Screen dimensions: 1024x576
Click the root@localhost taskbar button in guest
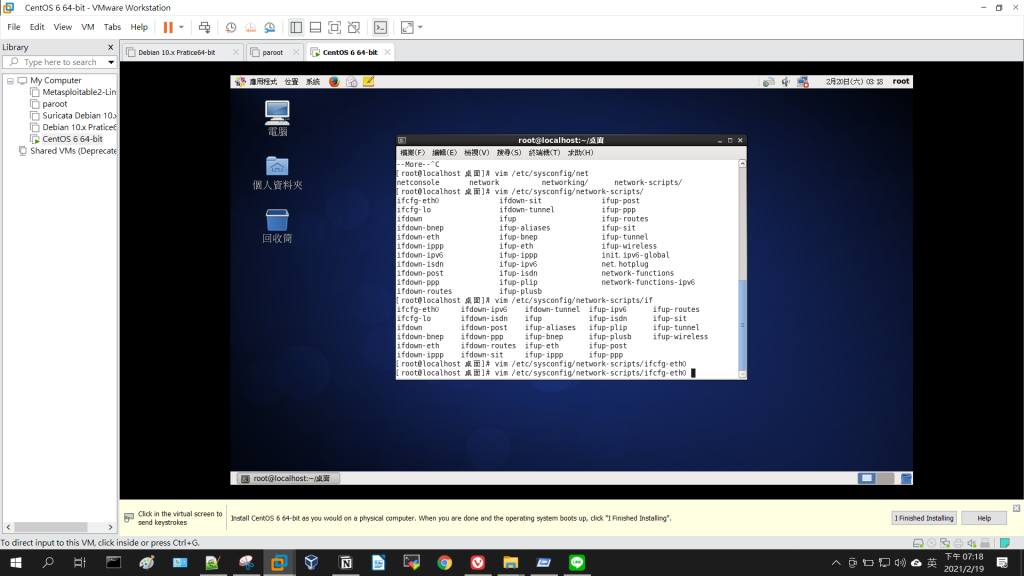pos(287,479)
